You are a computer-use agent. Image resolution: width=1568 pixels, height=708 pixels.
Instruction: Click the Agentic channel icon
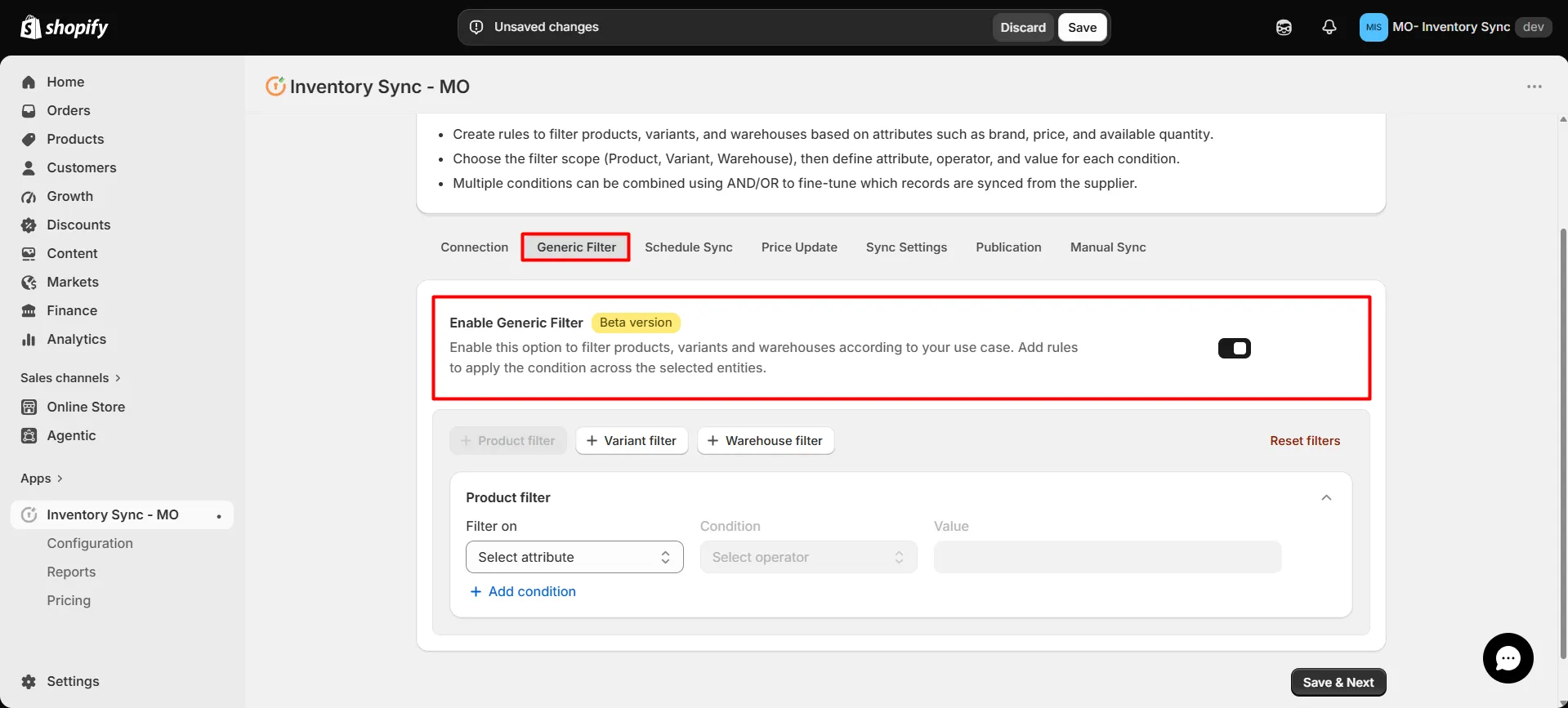point(29,435)
